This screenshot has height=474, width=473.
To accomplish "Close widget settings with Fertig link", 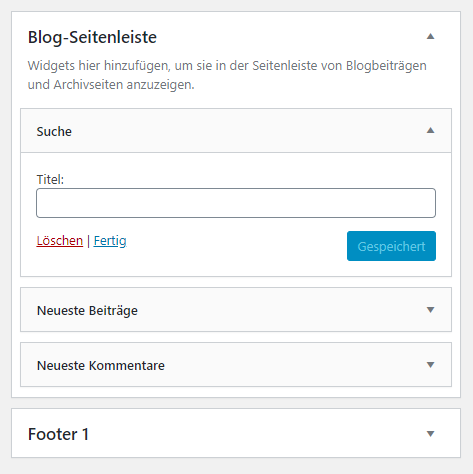I will coord(110,241).
